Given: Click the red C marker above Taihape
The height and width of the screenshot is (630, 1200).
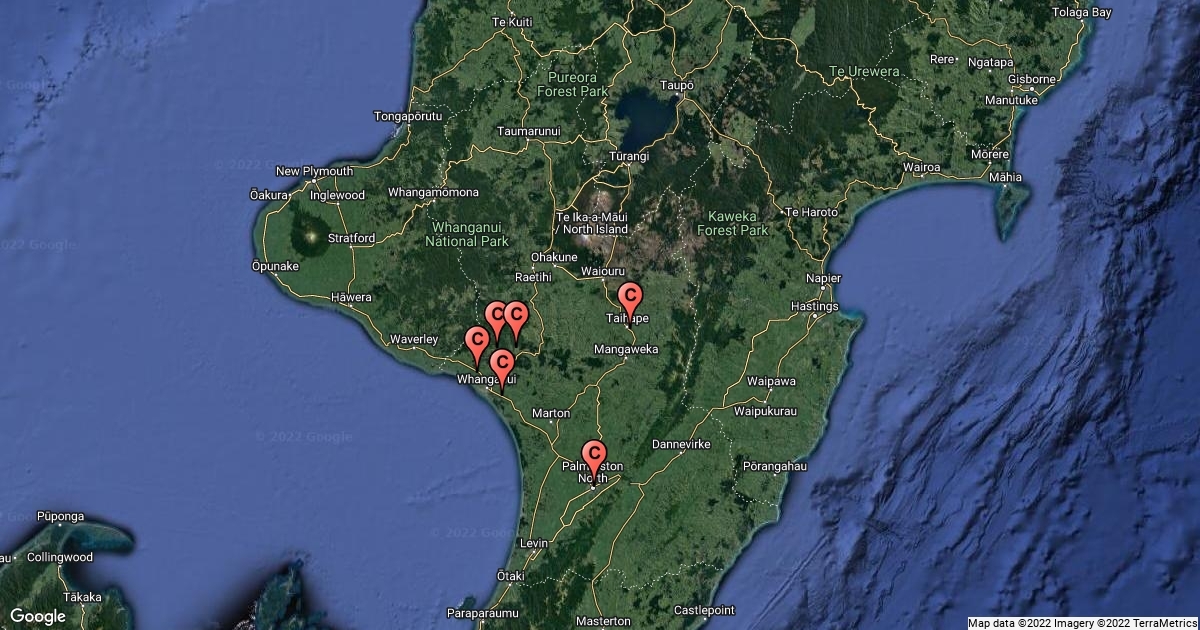Looking at the screenshot, I should (x=630, y=298).
